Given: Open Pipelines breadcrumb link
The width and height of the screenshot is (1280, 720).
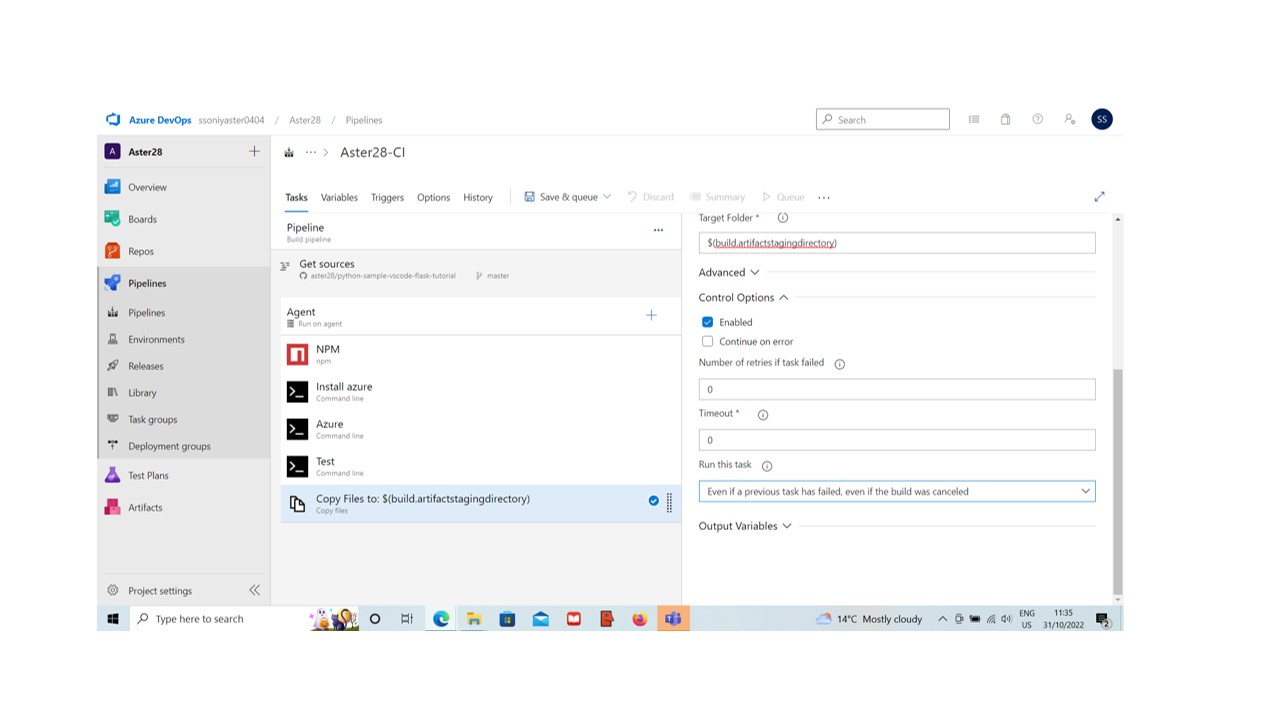Looking at the screenshot, I should tap(364, 120).
